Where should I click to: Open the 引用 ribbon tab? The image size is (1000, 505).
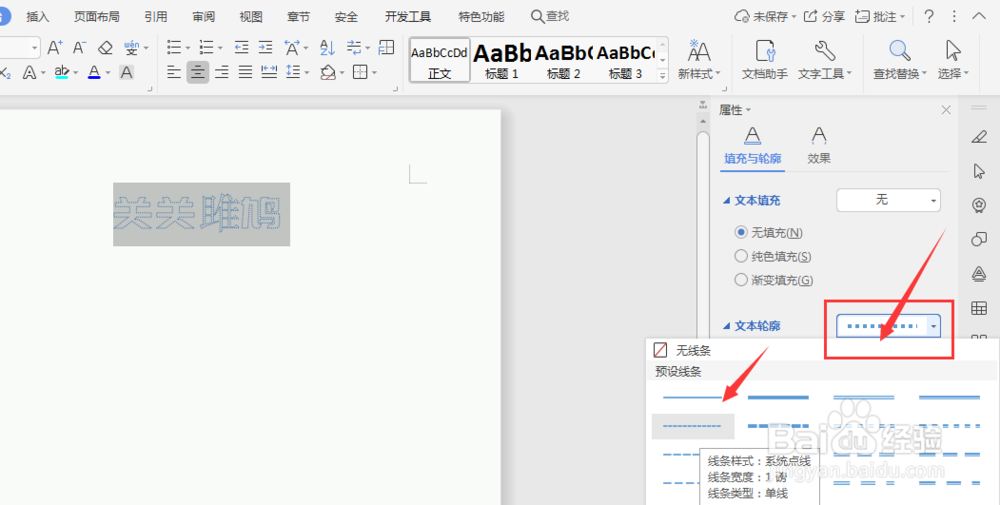pos(156,17)
